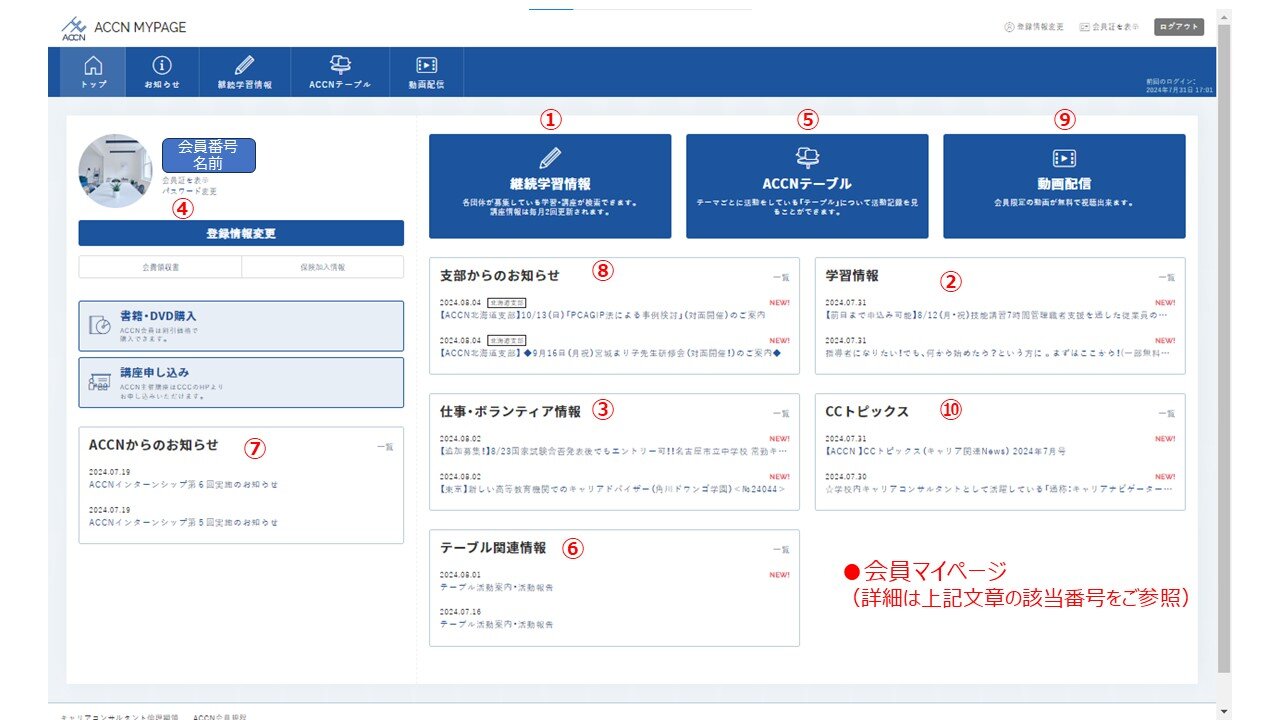Open the 継続学習情報 card title
The height and width of the screenshot is (720, 1280).
click(x=550, y=184)
